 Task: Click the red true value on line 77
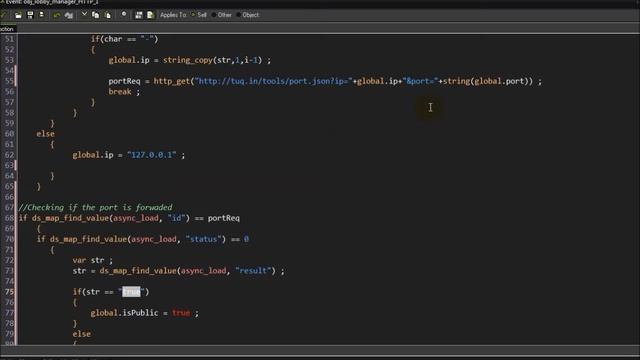(181, 313)
